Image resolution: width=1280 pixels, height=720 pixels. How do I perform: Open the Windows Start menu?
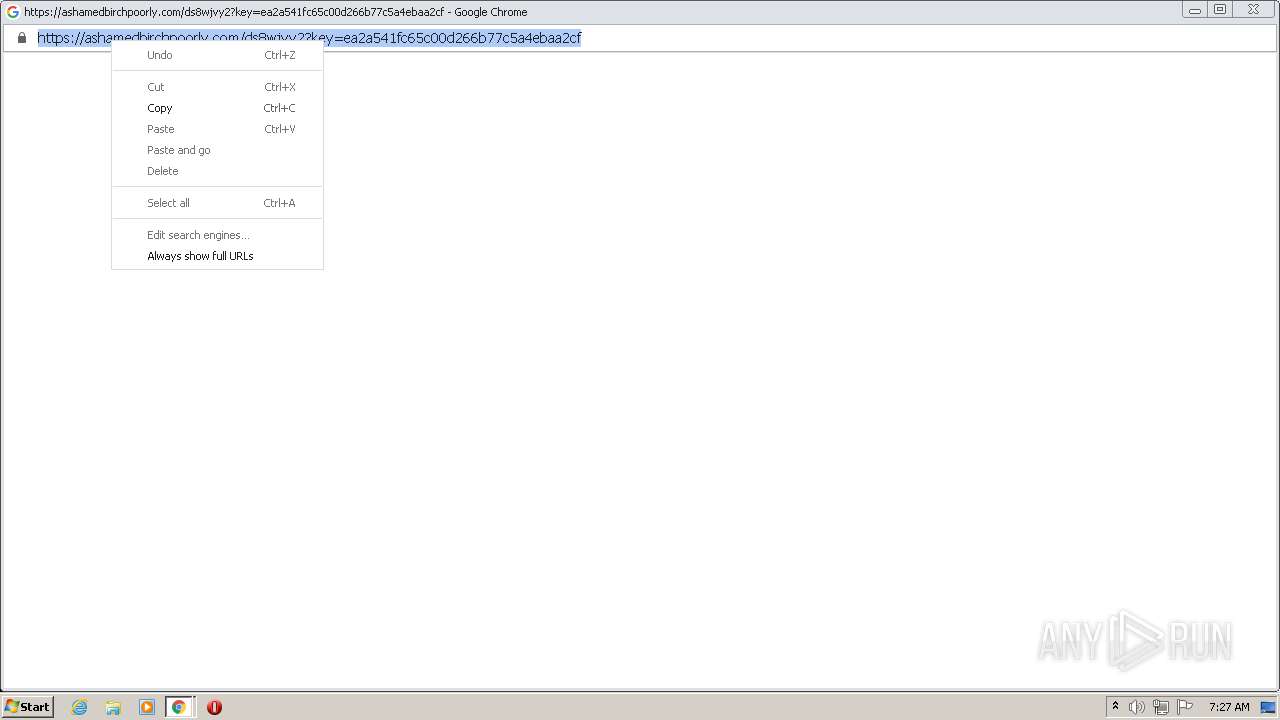(x=27, y=707)
